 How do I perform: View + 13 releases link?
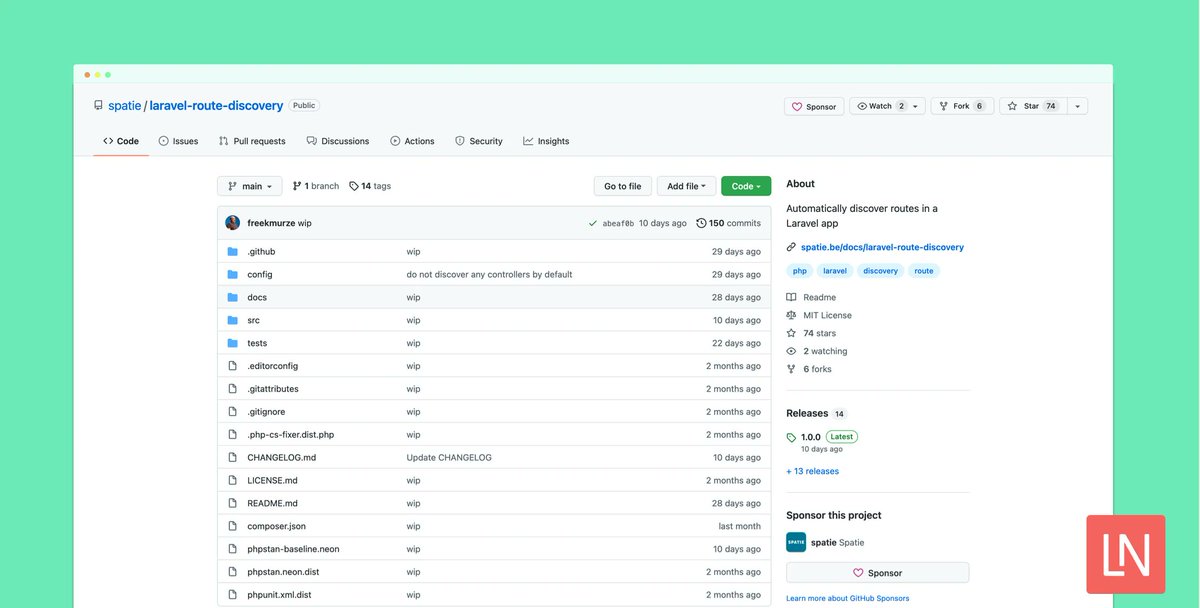tap(813, 471)
